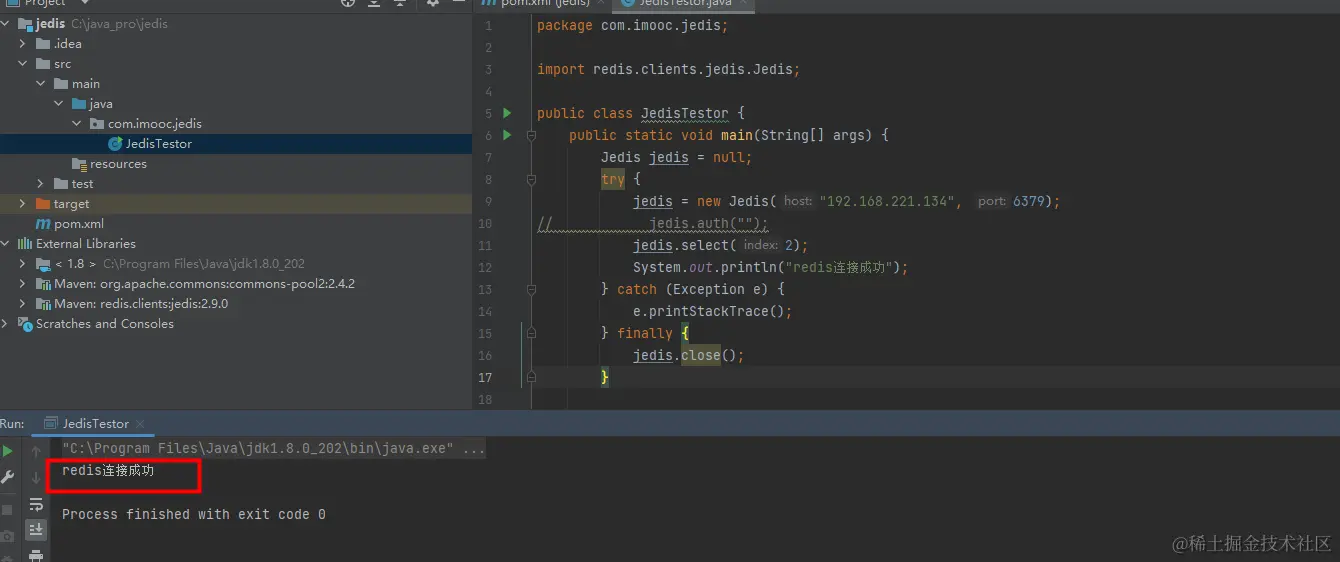Fold the catch block at line 13
The width and height of the screenshot is (1340, 562).
[x=531, y=289]
